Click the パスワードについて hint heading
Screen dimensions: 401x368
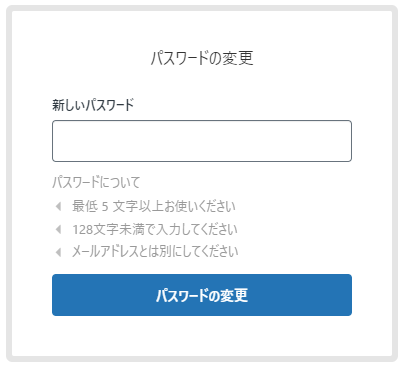[96, 182]
